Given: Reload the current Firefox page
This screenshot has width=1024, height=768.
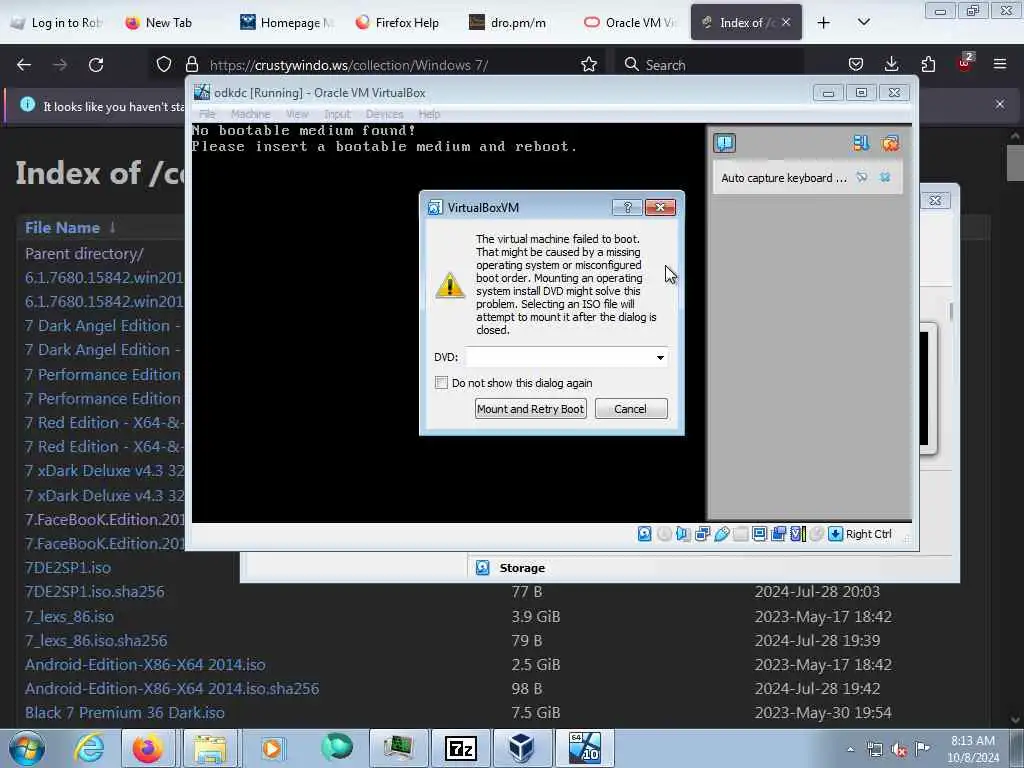Looking at the screenshot, I should pyautogui.click(x=96, y=65).
